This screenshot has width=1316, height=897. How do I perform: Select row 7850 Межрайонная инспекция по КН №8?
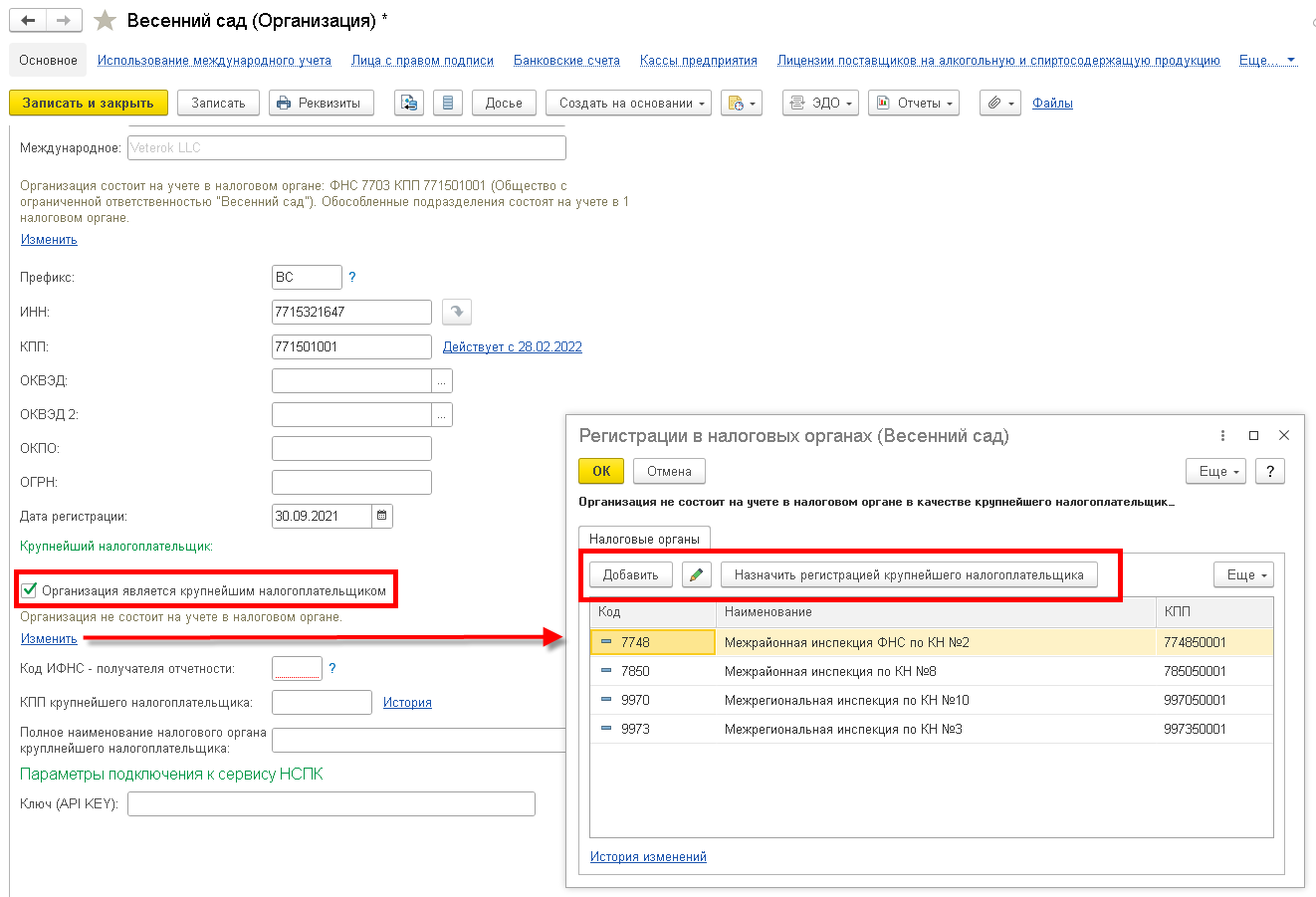click(932, 671)
